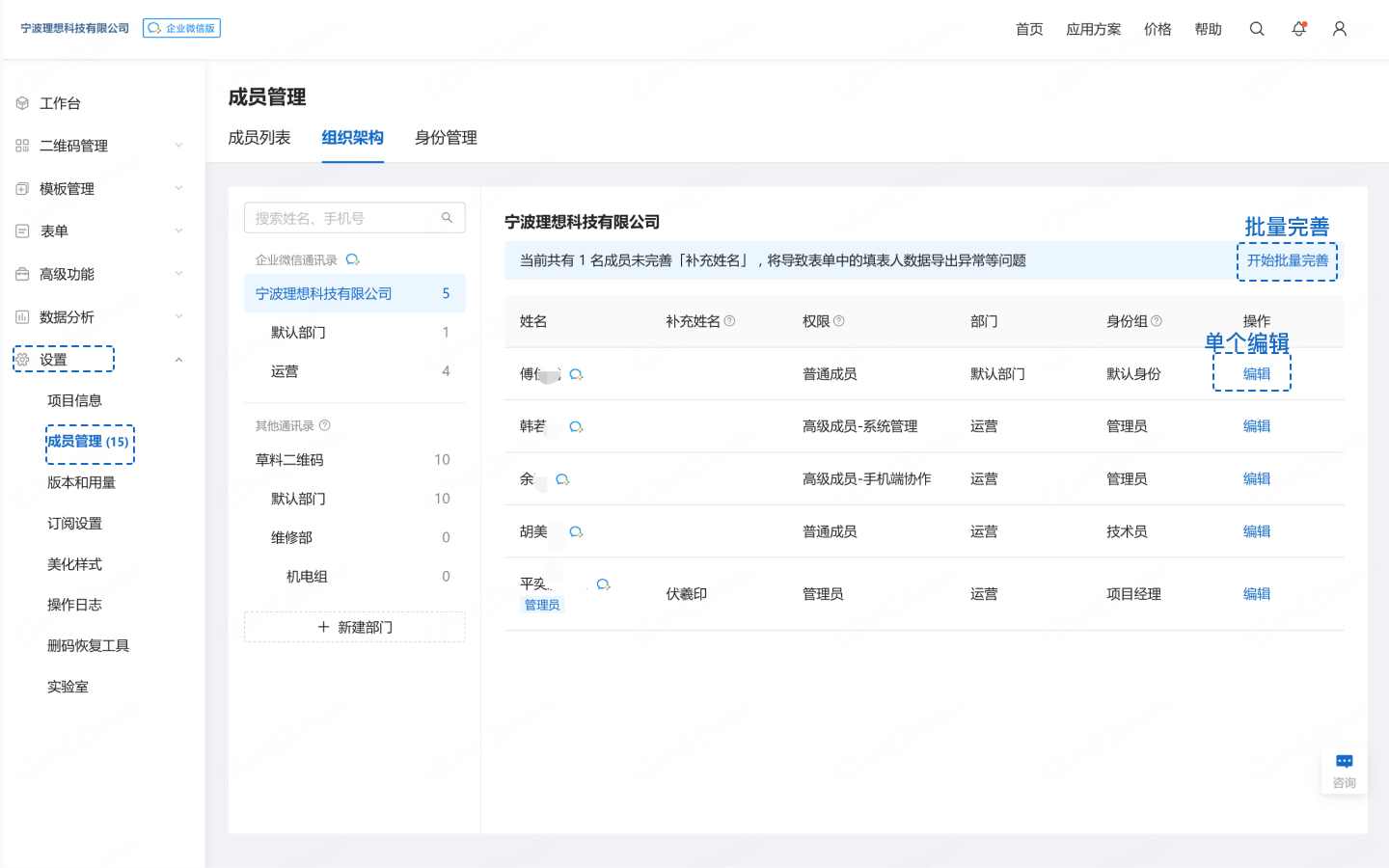Collapse the 设置 menu chevron
This screenshot has width=1389, height=868.
[x=178, y=360]
